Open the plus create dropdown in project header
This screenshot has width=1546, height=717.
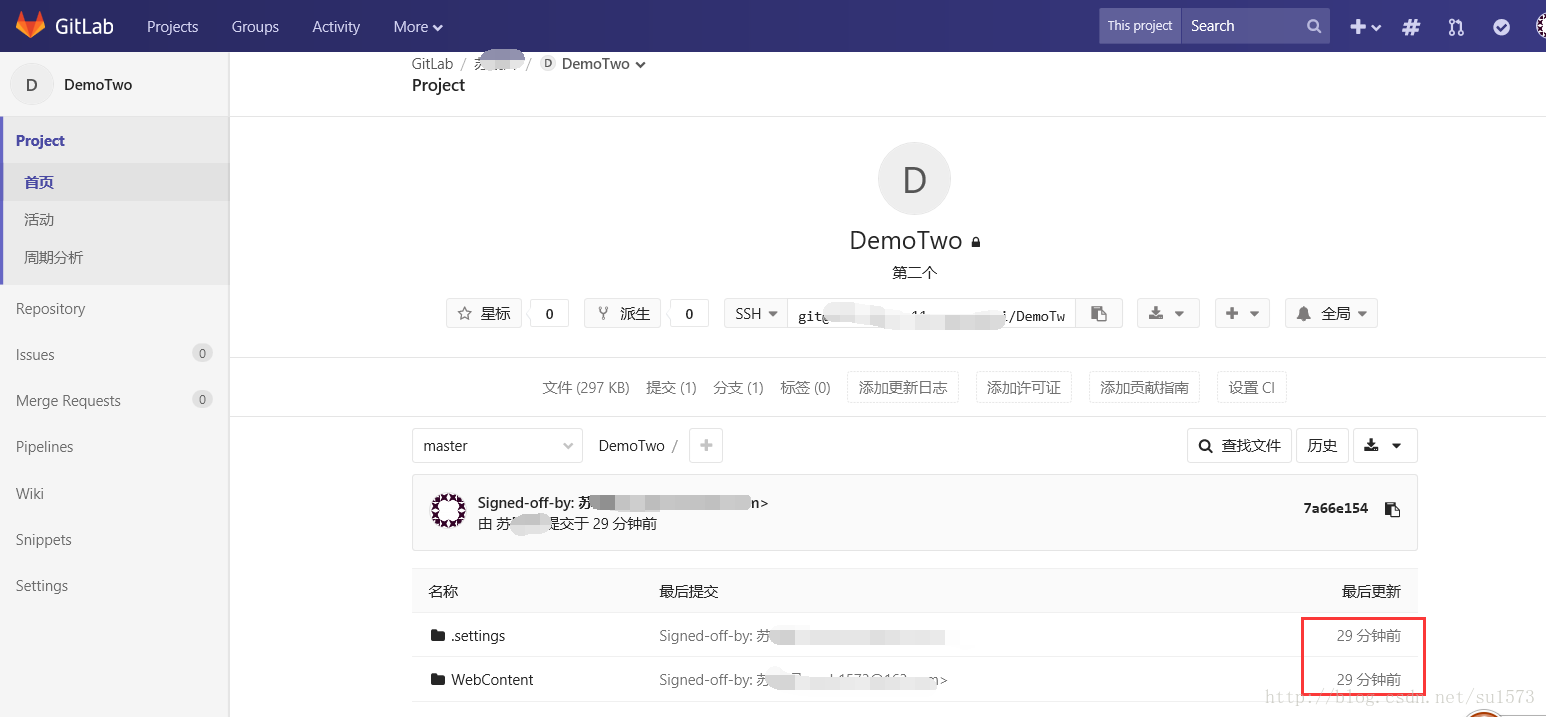tap(1243, 313)
